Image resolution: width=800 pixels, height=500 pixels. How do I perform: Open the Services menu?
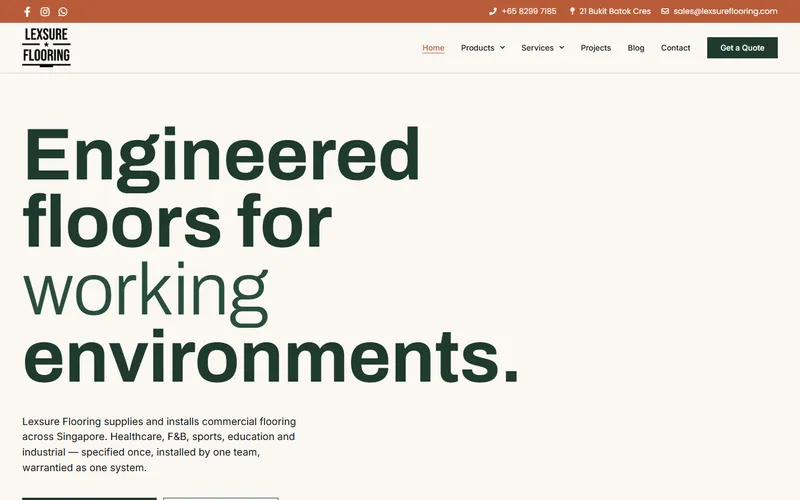point(537,47)
